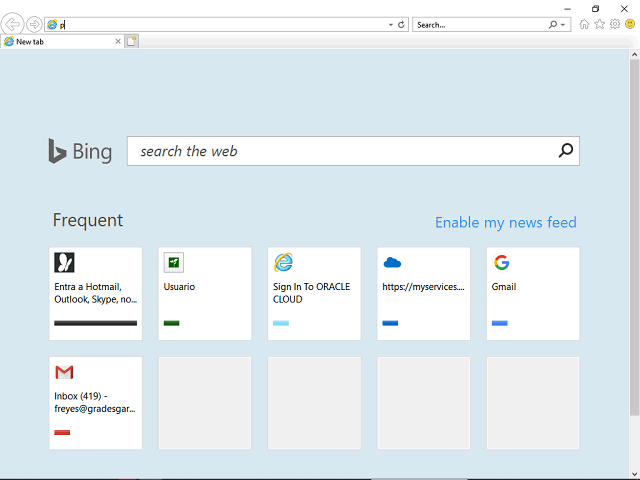The height and width of the screenshot is (480, 640).
Task: Click the magnifier icon in toolbar Search box
Action: click(x=553, y=25)
